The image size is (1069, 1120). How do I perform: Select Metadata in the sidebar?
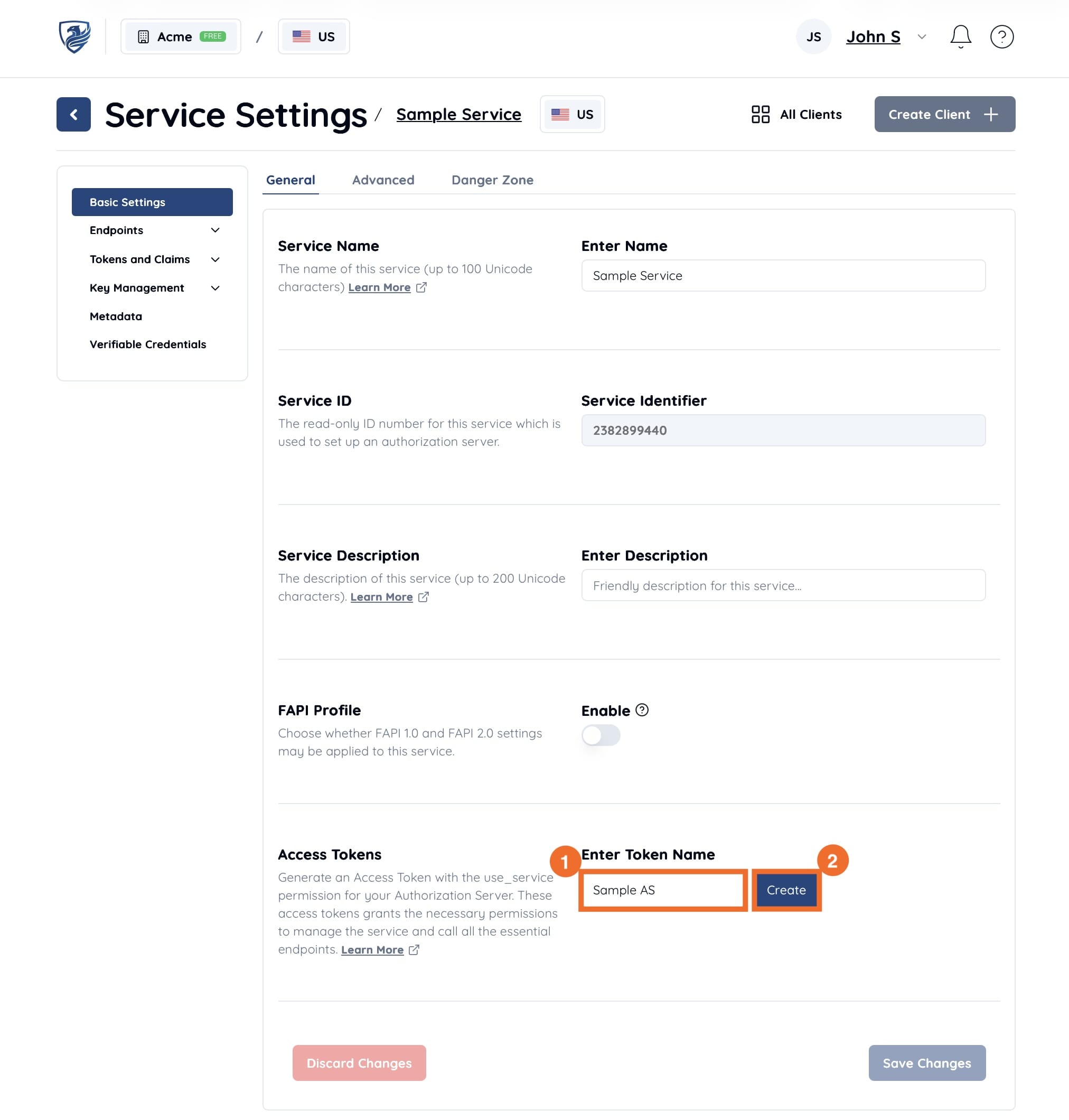[x=116, y=316]
